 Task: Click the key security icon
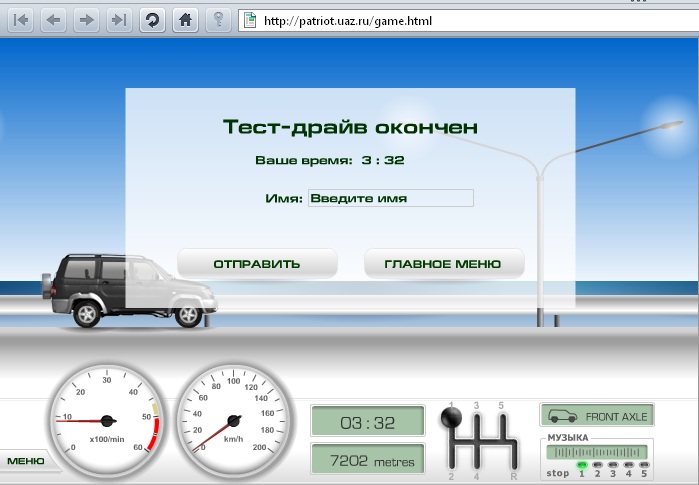(216, 19)
